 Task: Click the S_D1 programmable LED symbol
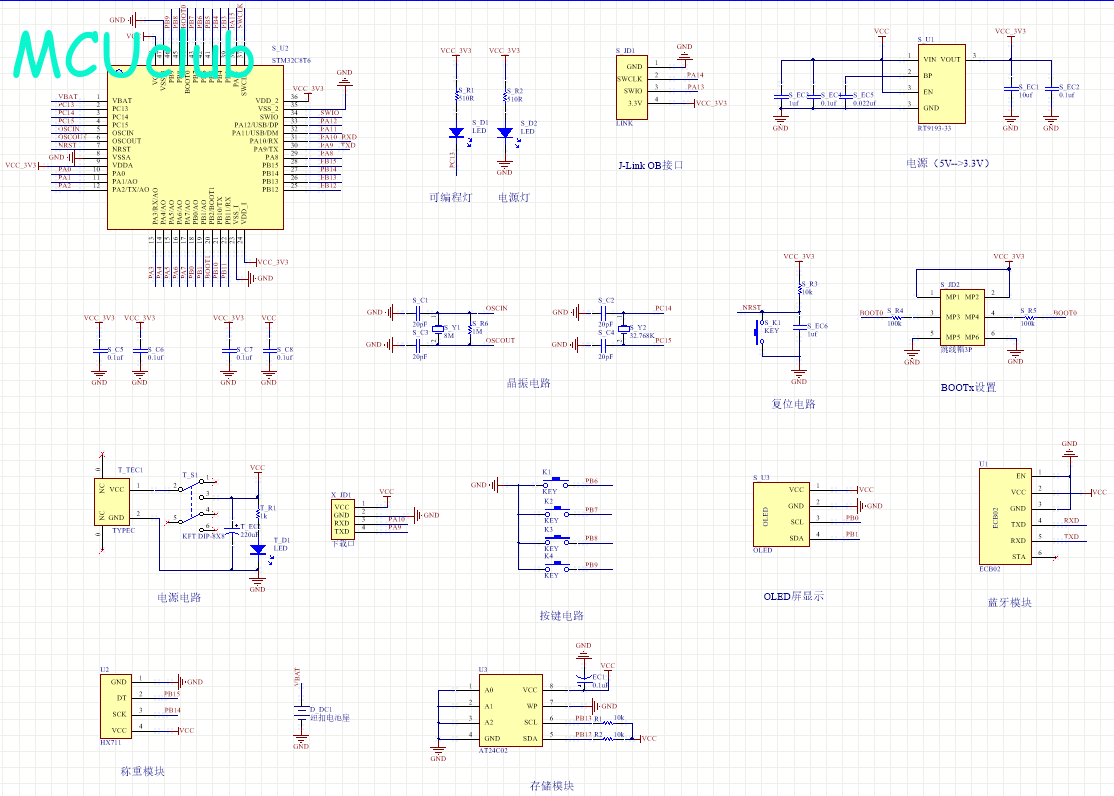(456, 132)
